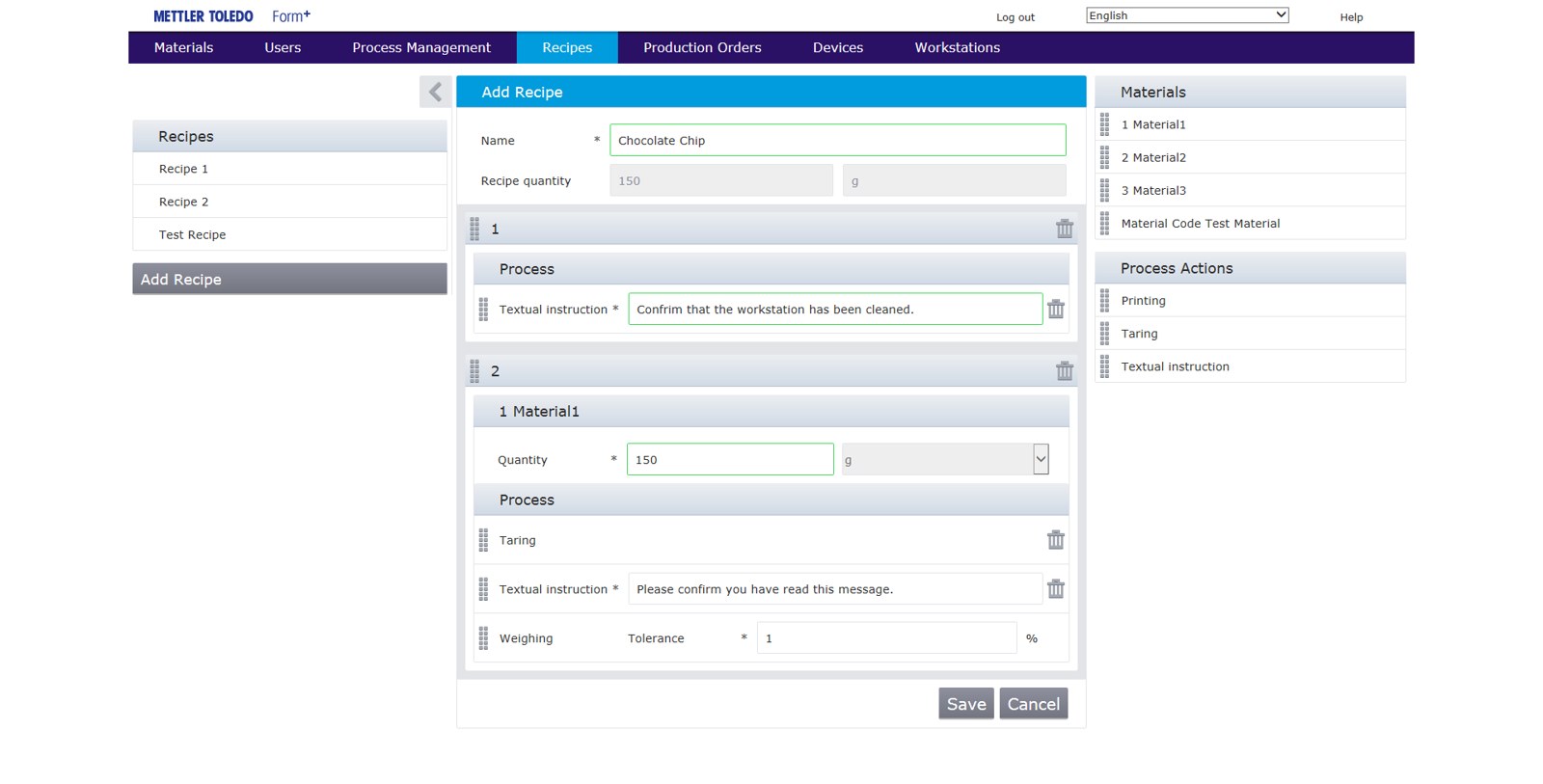Grab the drag handle of step 2
This screenshot has width=1543, height=784.
pos(474,370)
